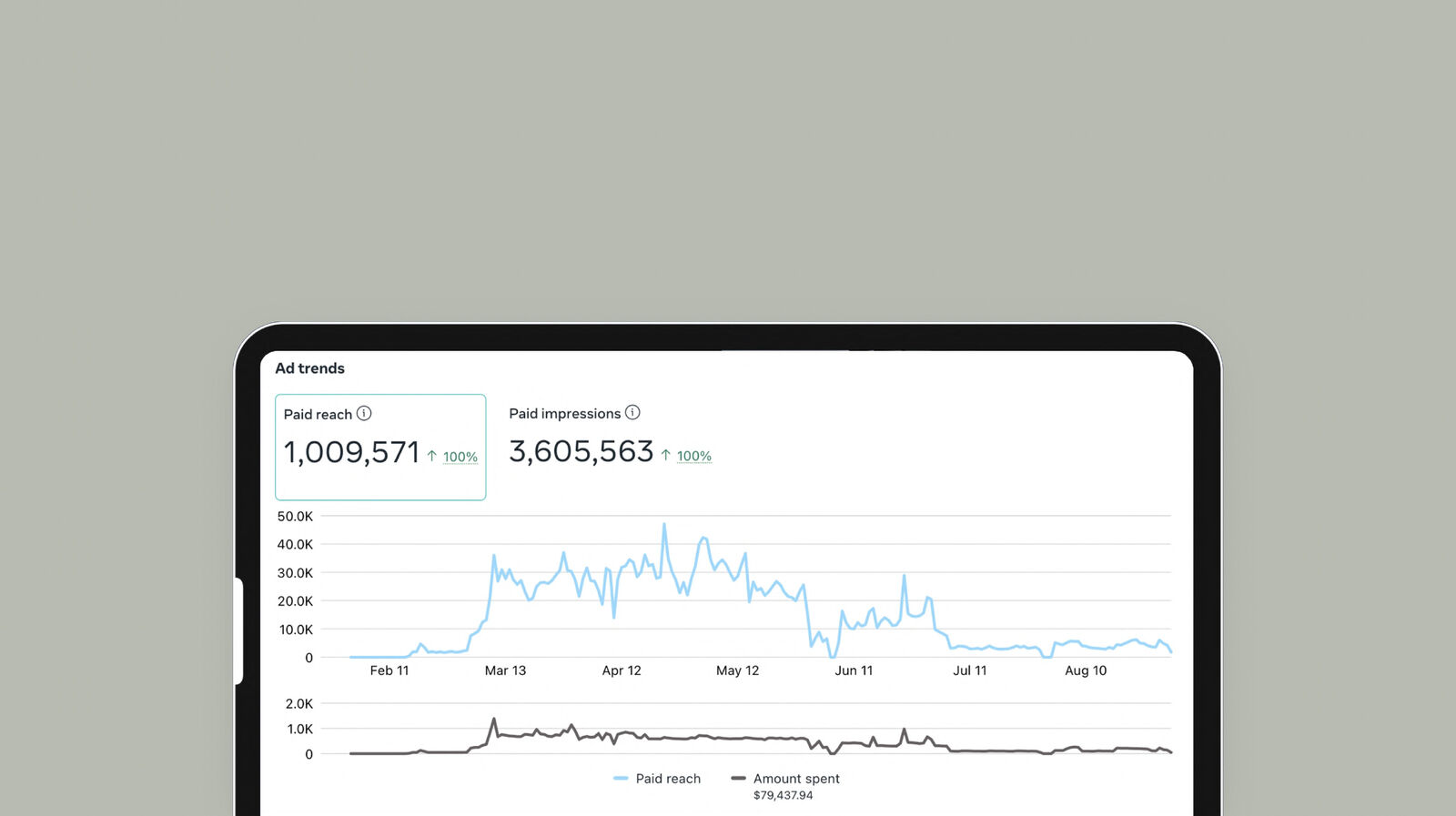Viewport: 1456px width, 816px height.
Task: Click the May 12 date axis label
Action: pyautogui.click(x=737, y=670)
